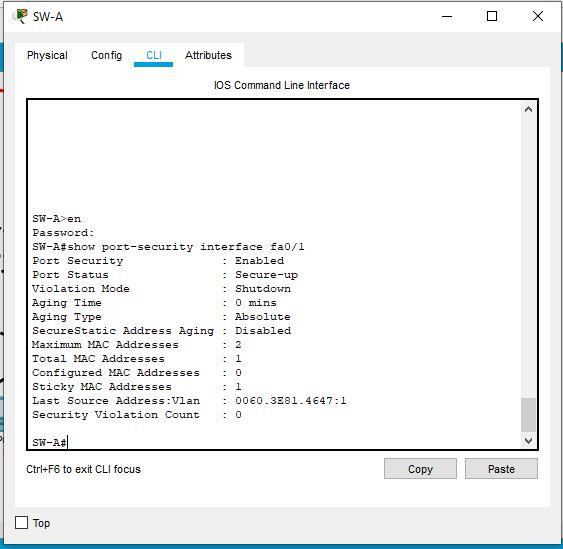Click the show port-security interface command line
Screen dimensions: 563x549
(x=168, y=247)
